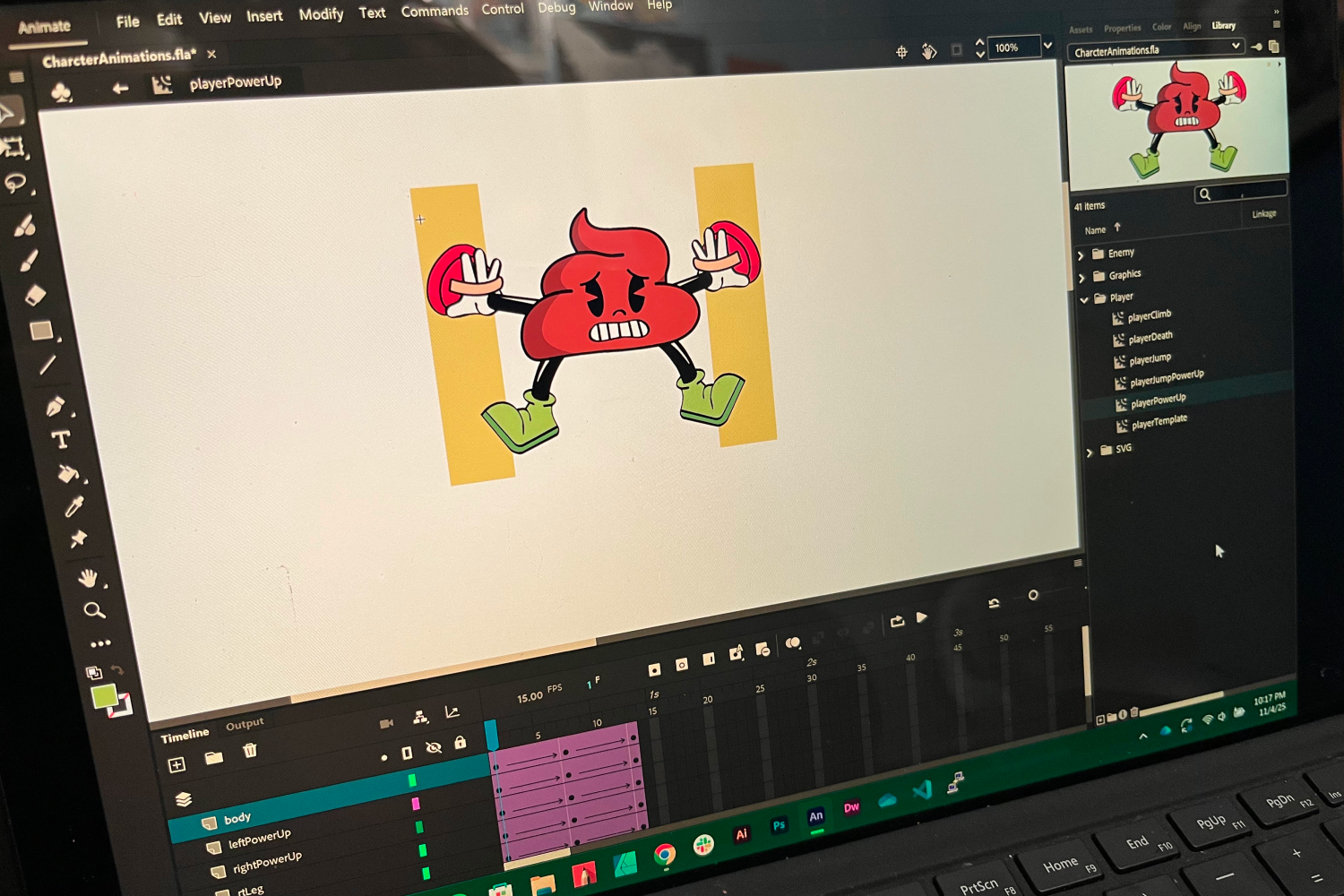Select the Hand tool

88,578
